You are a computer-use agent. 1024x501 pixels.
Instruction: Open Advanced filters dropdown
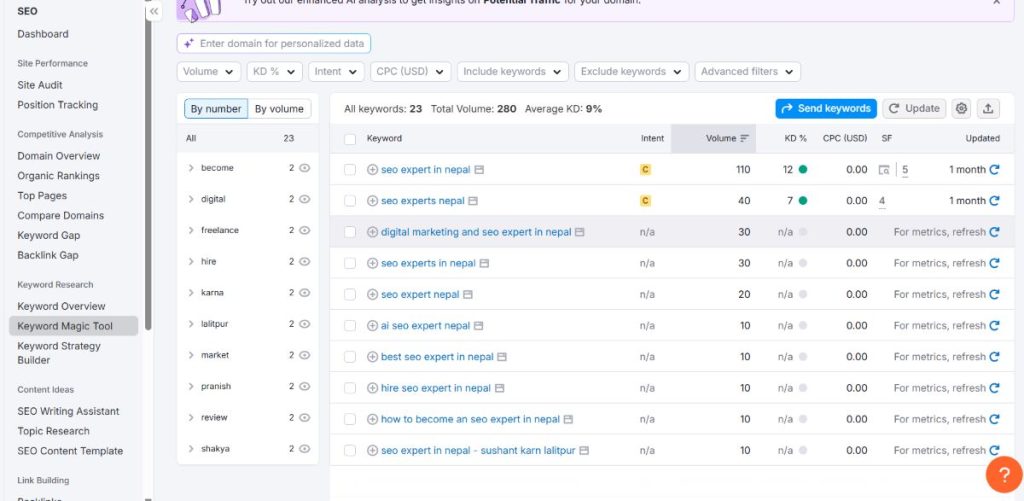click(748, 72)
